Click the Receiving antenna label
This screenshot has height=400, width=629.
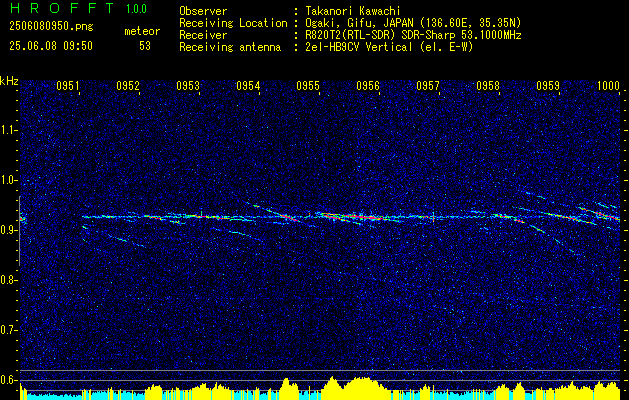(230, 47)
